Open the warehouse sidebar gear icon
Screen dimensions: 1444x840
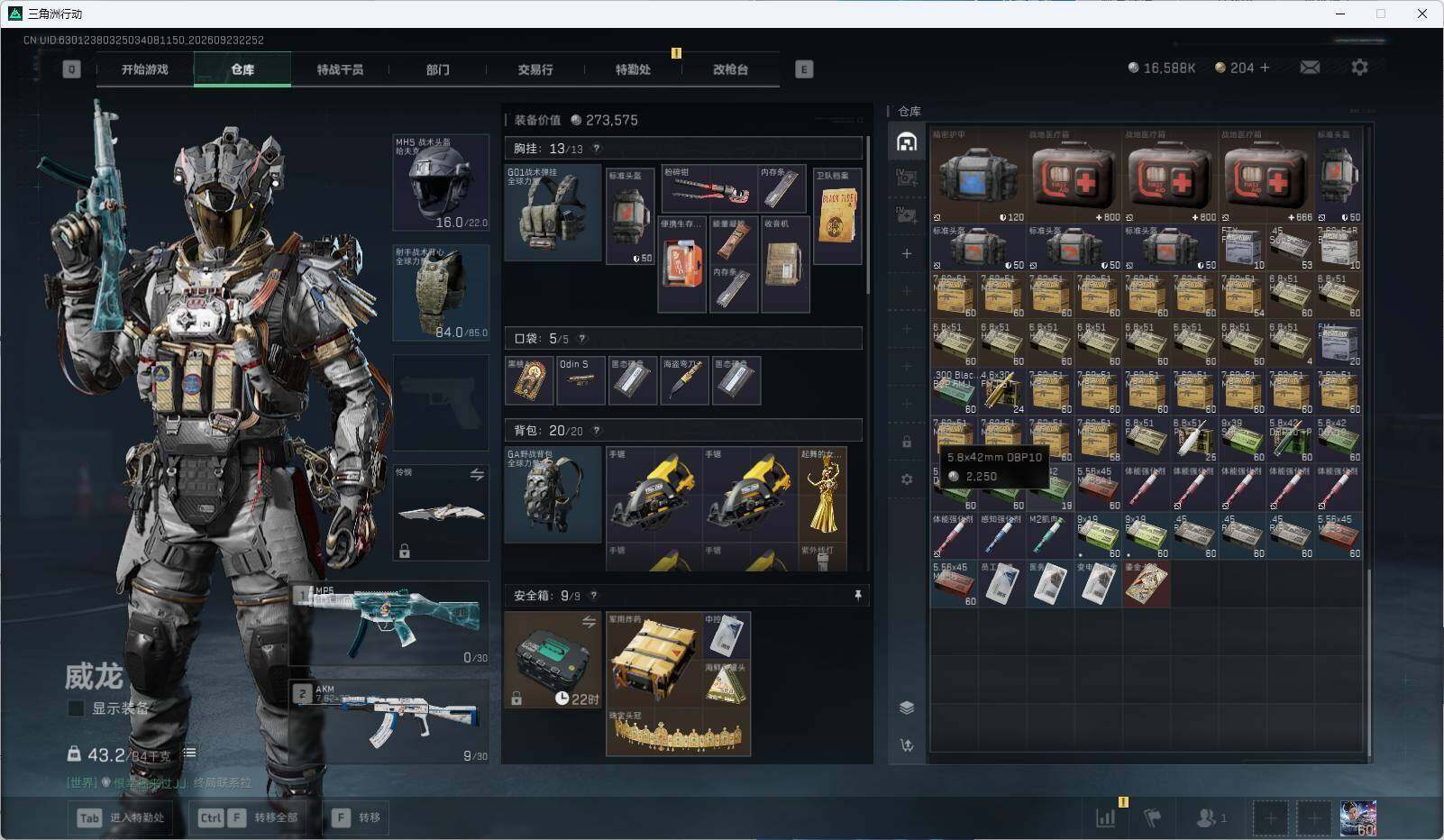pyautogui.click(x=907, y=479)
